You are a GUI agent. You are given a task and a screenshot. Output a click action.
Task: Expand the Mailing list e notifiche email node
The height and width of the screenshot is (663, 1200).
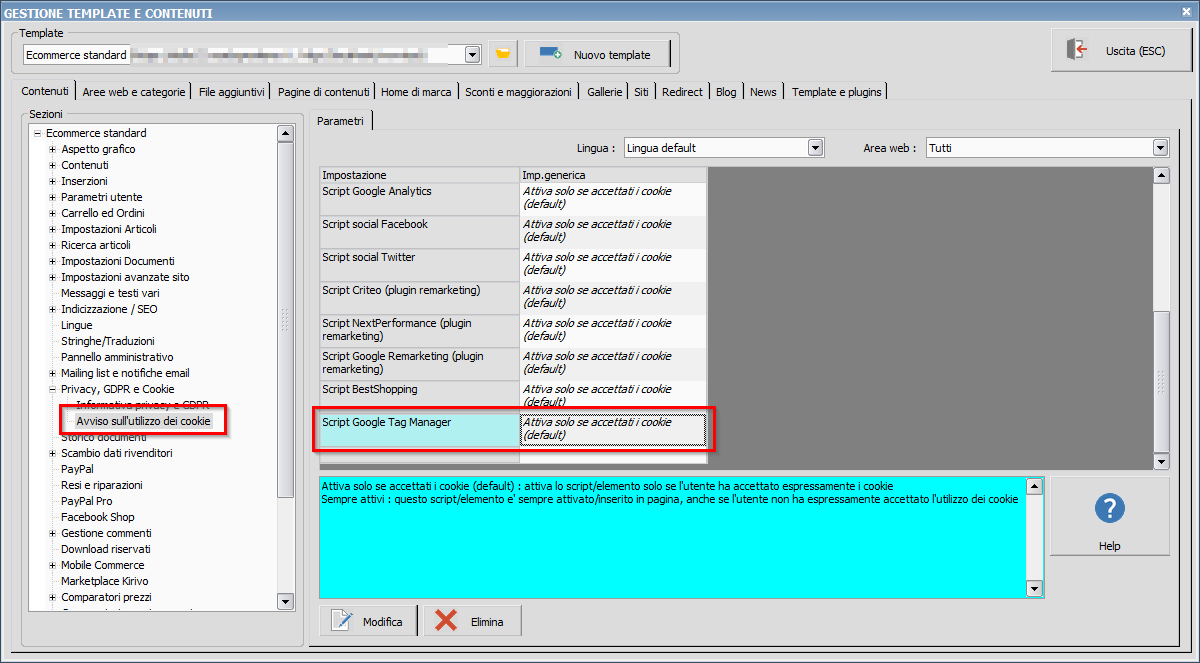tap(53, 373)
